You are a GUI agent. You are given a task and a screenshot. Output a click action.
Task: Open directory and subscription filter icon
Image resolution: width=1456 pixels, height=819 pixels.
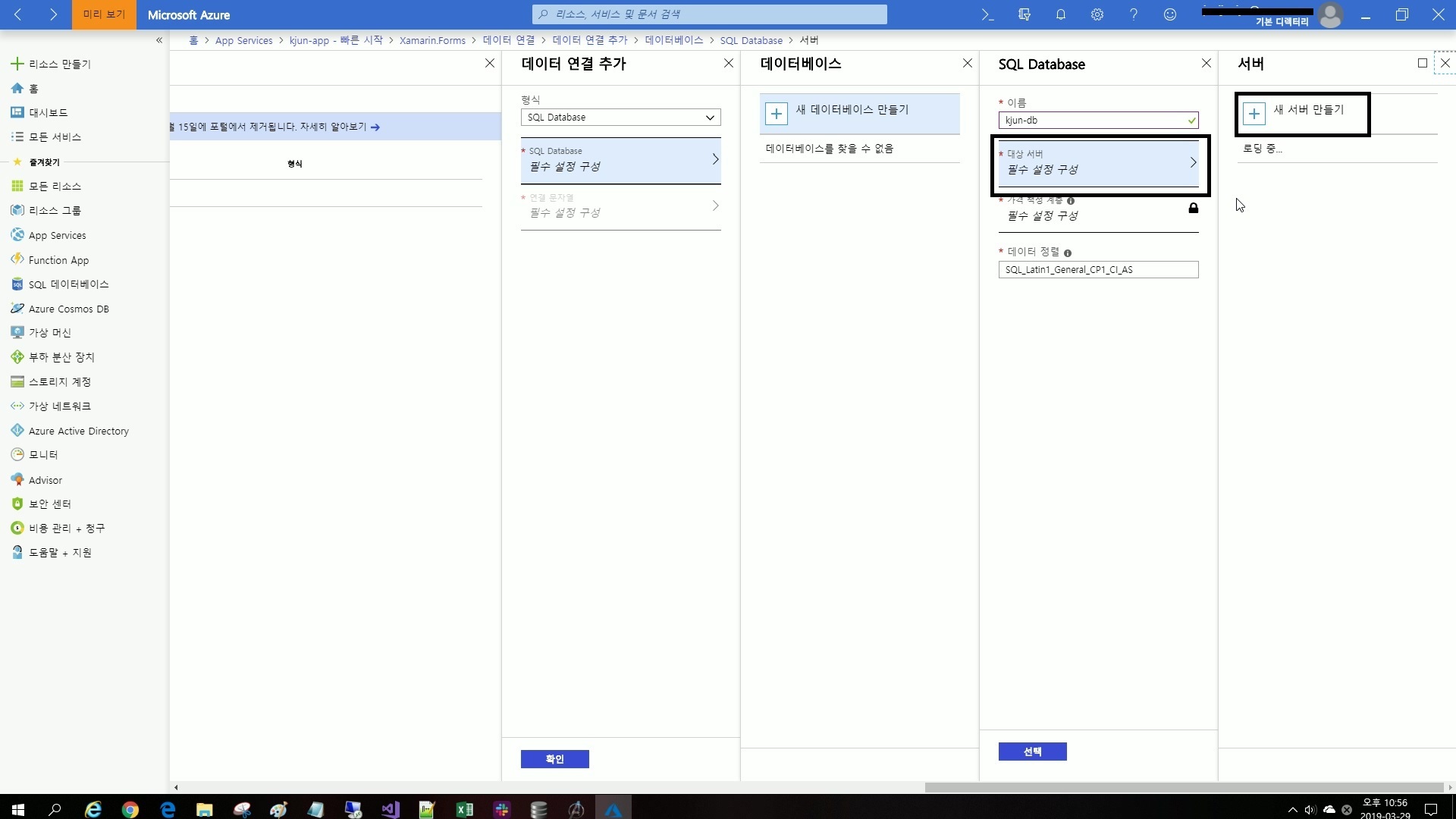[1025, 14]
